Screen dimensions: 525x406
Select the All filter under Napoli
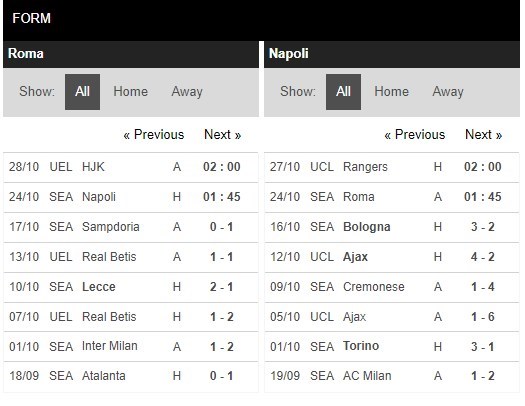[343, 92]
